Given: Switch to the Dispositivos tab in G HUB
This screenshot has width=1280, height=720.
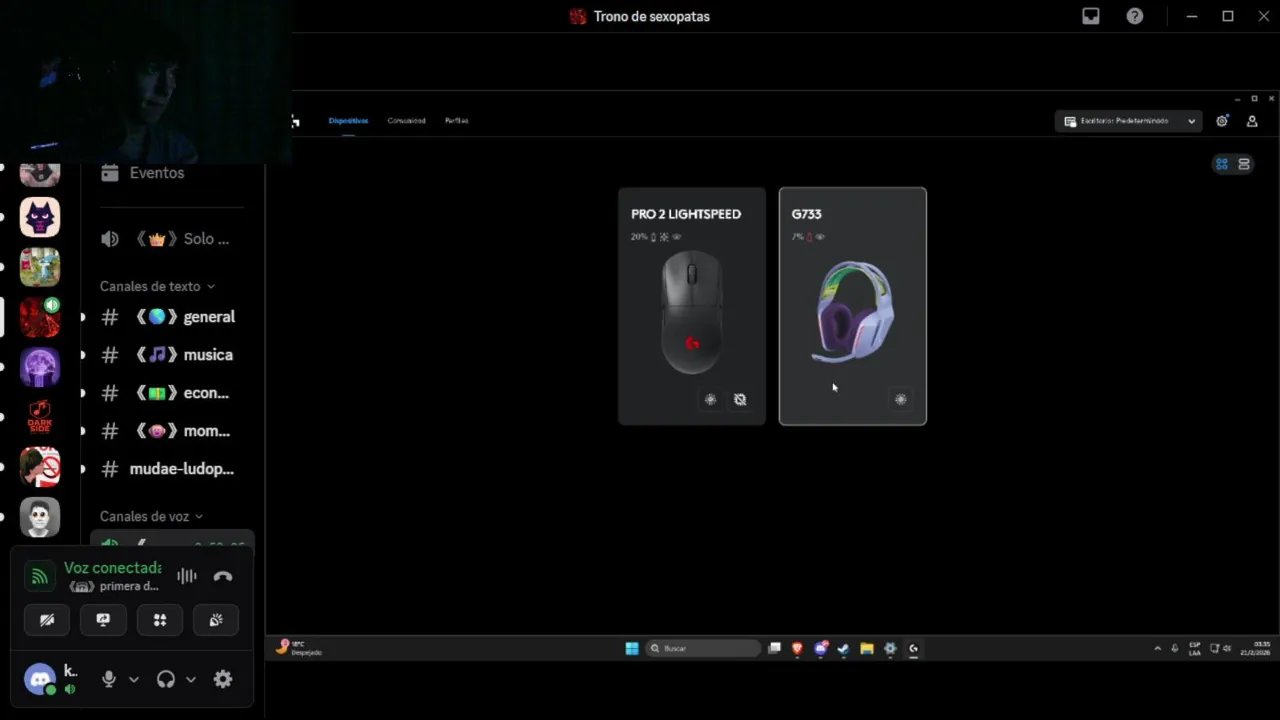Looking at the screenshot, I should pos(348,121).
